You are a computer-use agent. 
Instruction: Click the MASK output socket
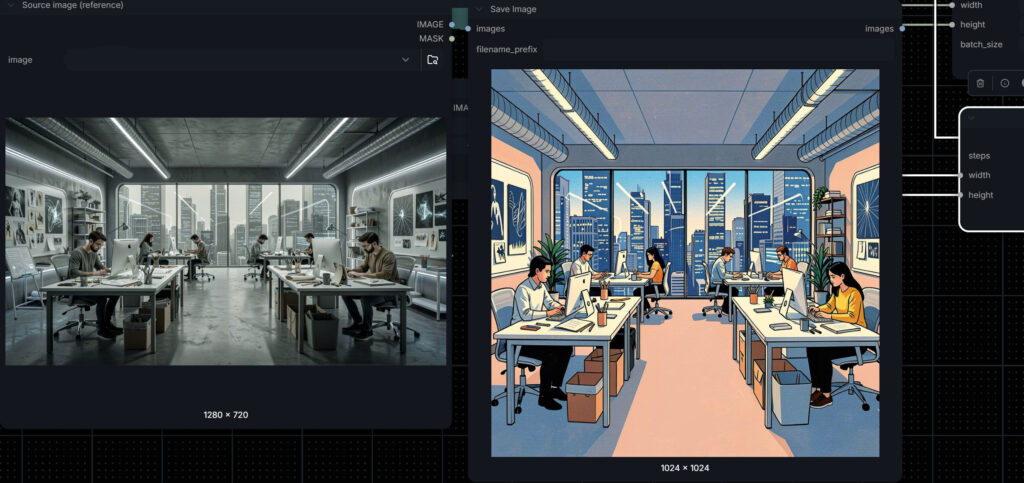452,39
